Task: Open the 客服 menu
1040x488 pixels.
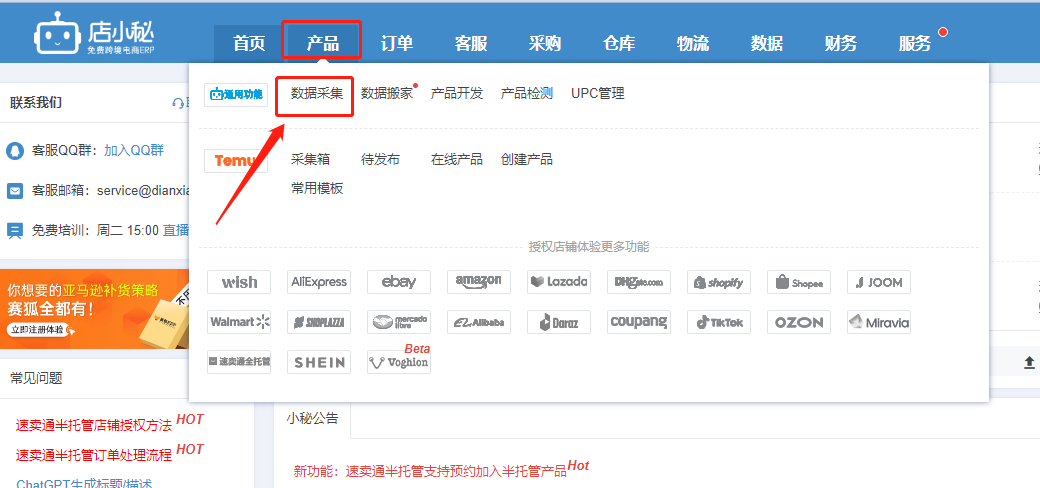Action: pyautogui.click(x=471, y=44)
